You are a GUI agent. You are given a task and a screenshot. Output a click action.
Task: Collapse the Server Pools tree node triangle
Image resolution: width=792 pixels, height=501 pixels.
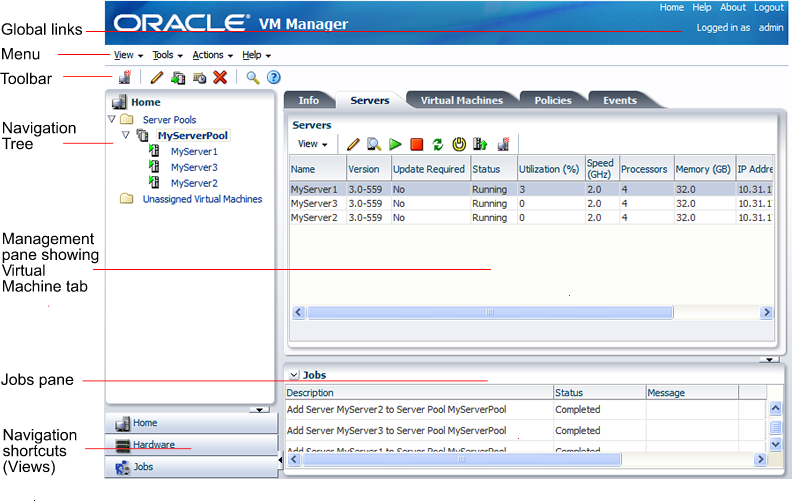pyautogui.click(x=112, y=119)
